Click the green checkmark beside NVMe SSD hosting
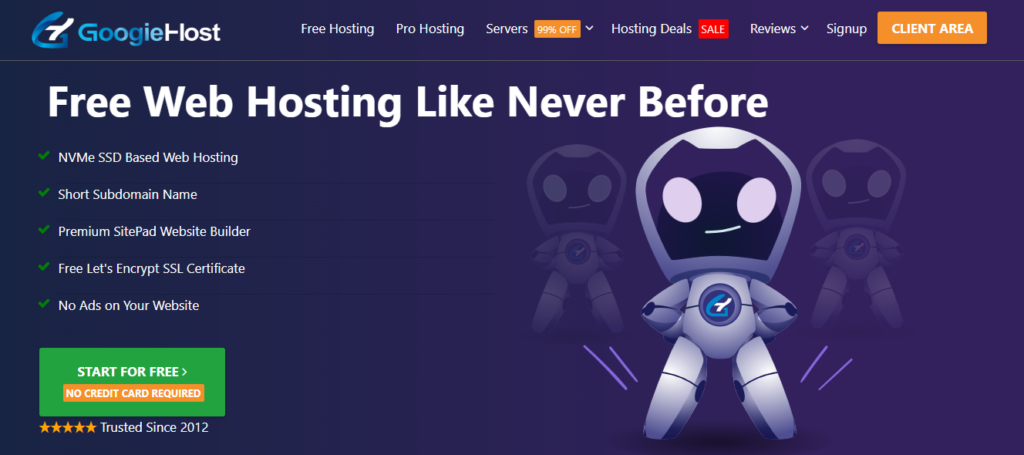Screen dimensions: 1024x455 pos(44,156)
